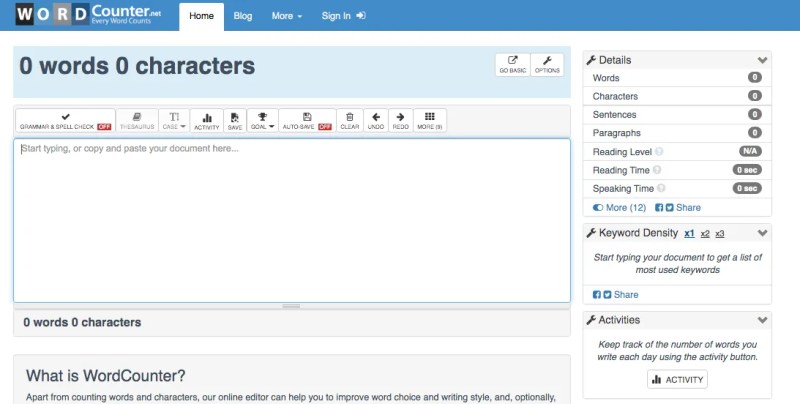Open Details panel wrench settings
The height and width of the screenshot is (404, 800).
(591, 60)
